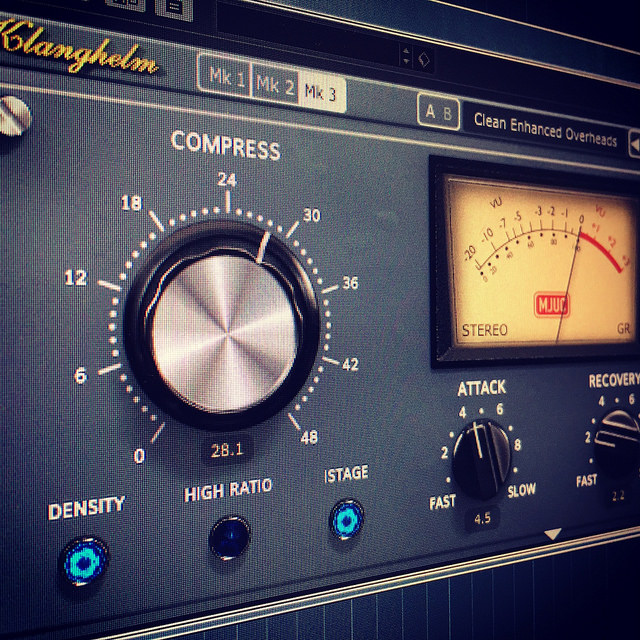The height and width of the screenshot is (640, 640).
Task: Toggle the HIGH RATIO switch
Action: (x=229, y=538)
